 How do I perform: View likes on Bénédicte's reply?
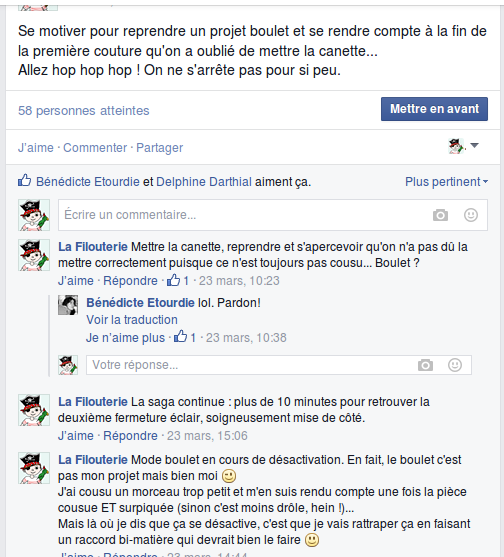coord(185,337)
